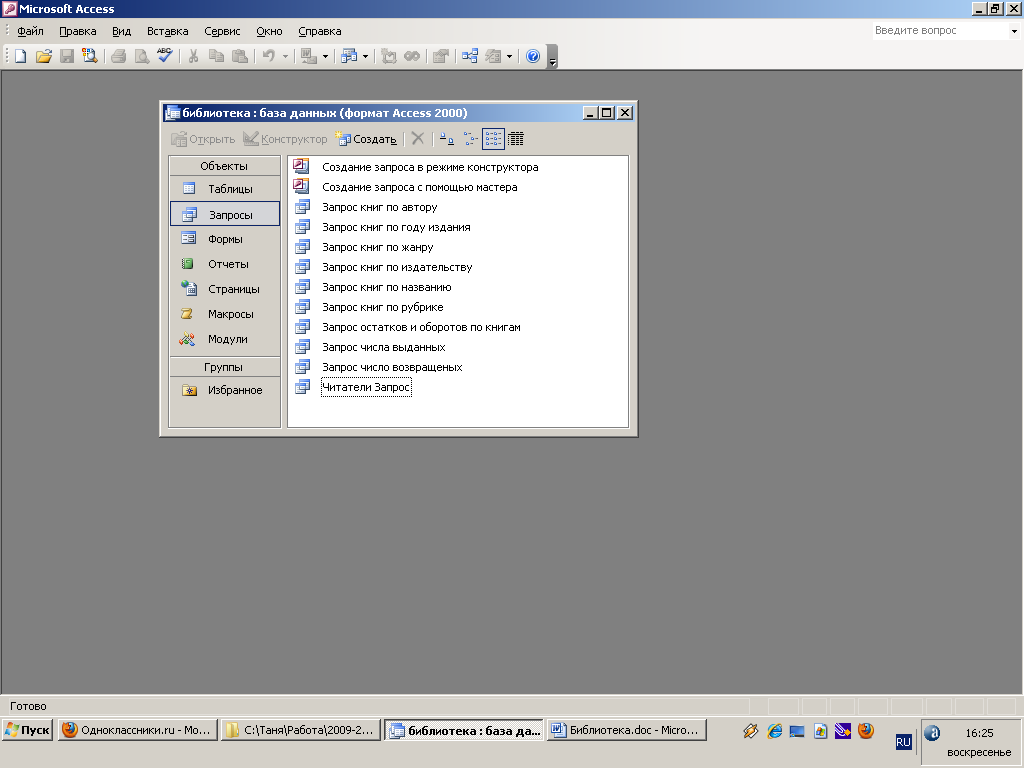Open the Файл menu
This screenshot has width=1024, height=768.
[30, 31]
